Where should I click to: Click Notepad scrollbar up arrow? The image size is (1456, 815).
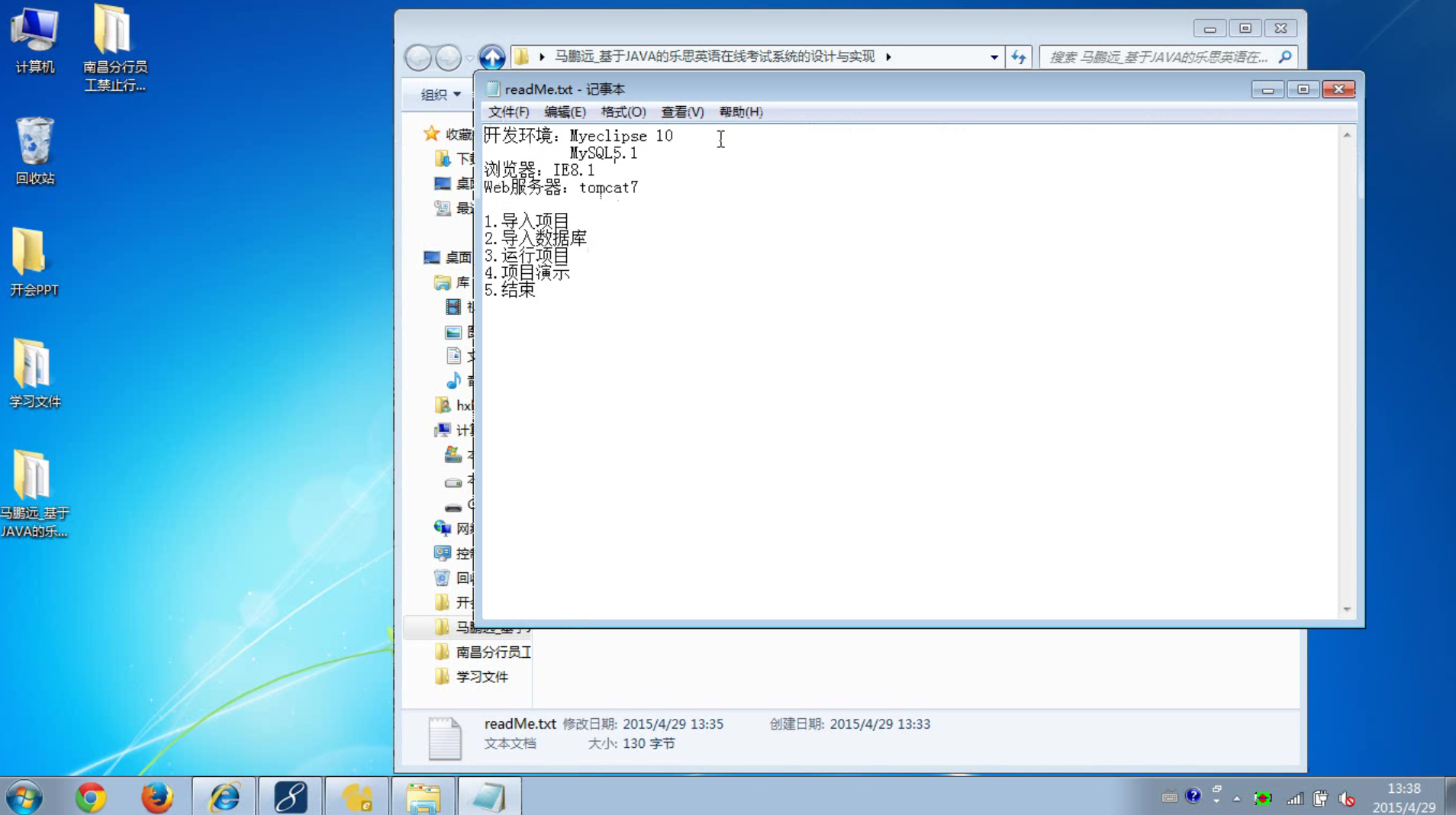1347,135
